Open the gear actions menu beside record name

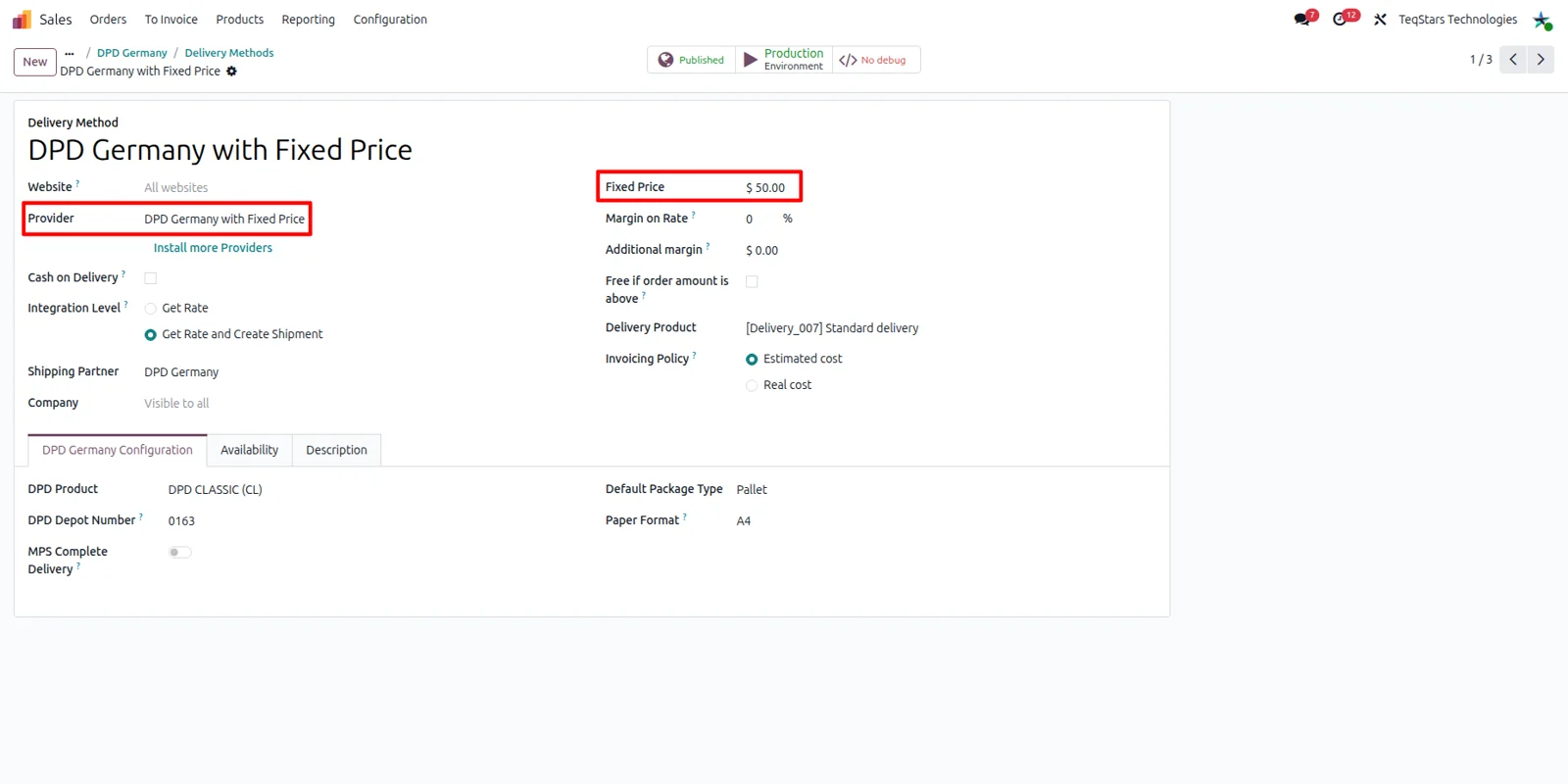[x=232, y=72]
